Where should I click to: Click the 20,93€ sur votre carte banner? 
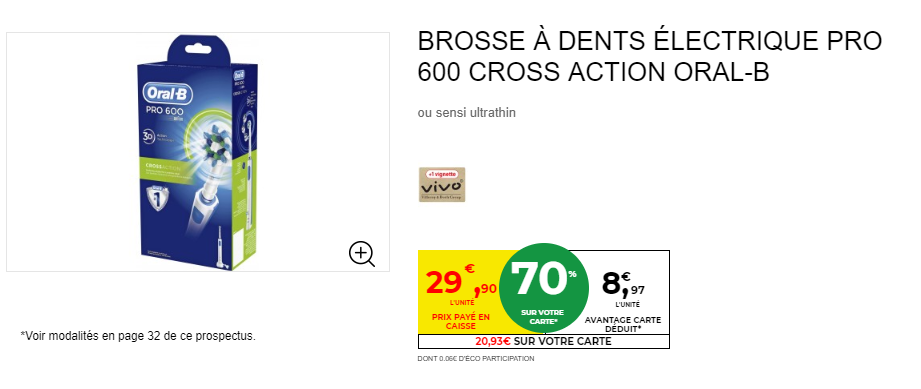(x=543, y=341)
